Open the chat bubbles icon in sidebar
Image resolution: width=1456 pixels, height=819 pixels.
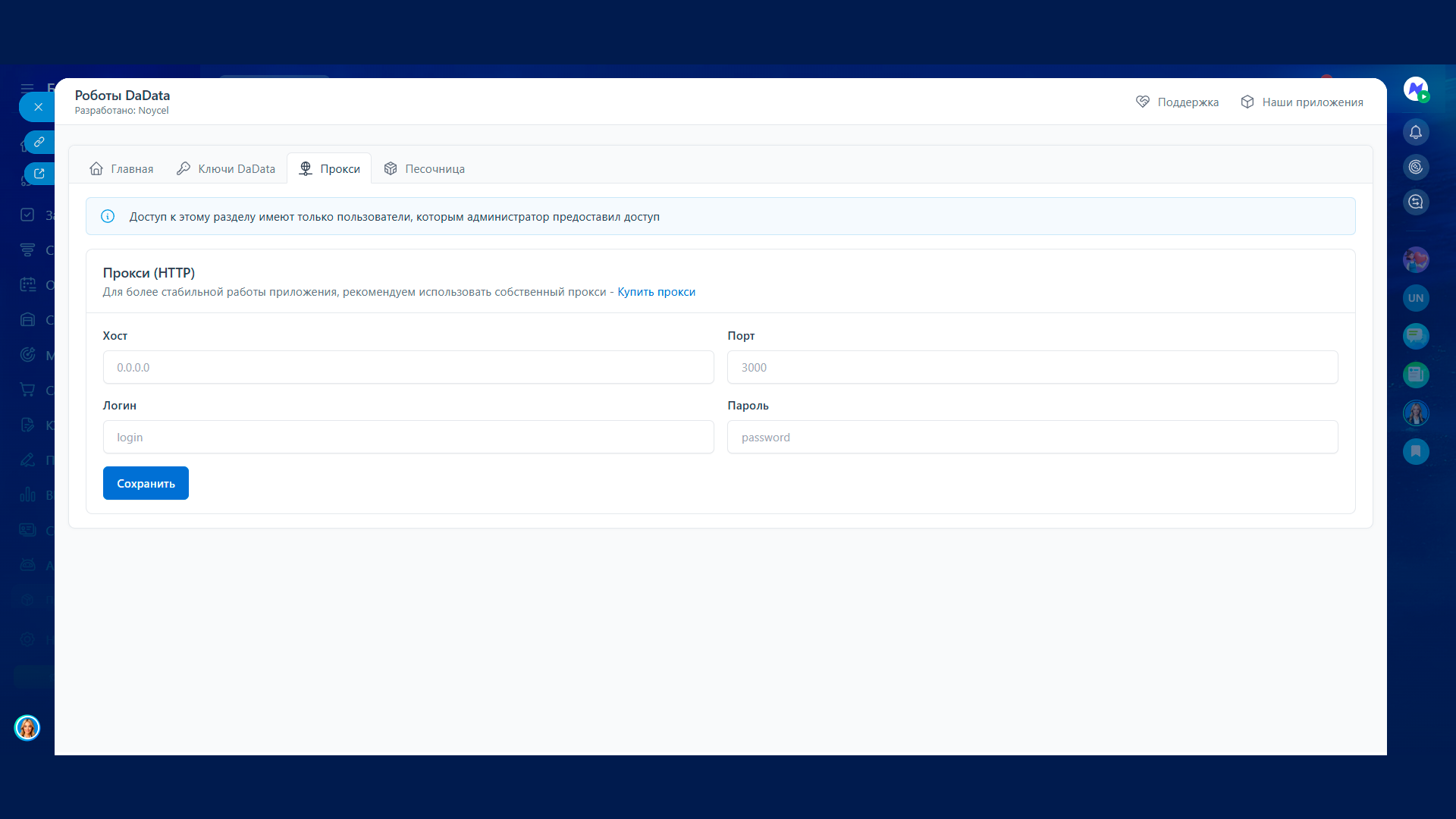pos(1415,336)
